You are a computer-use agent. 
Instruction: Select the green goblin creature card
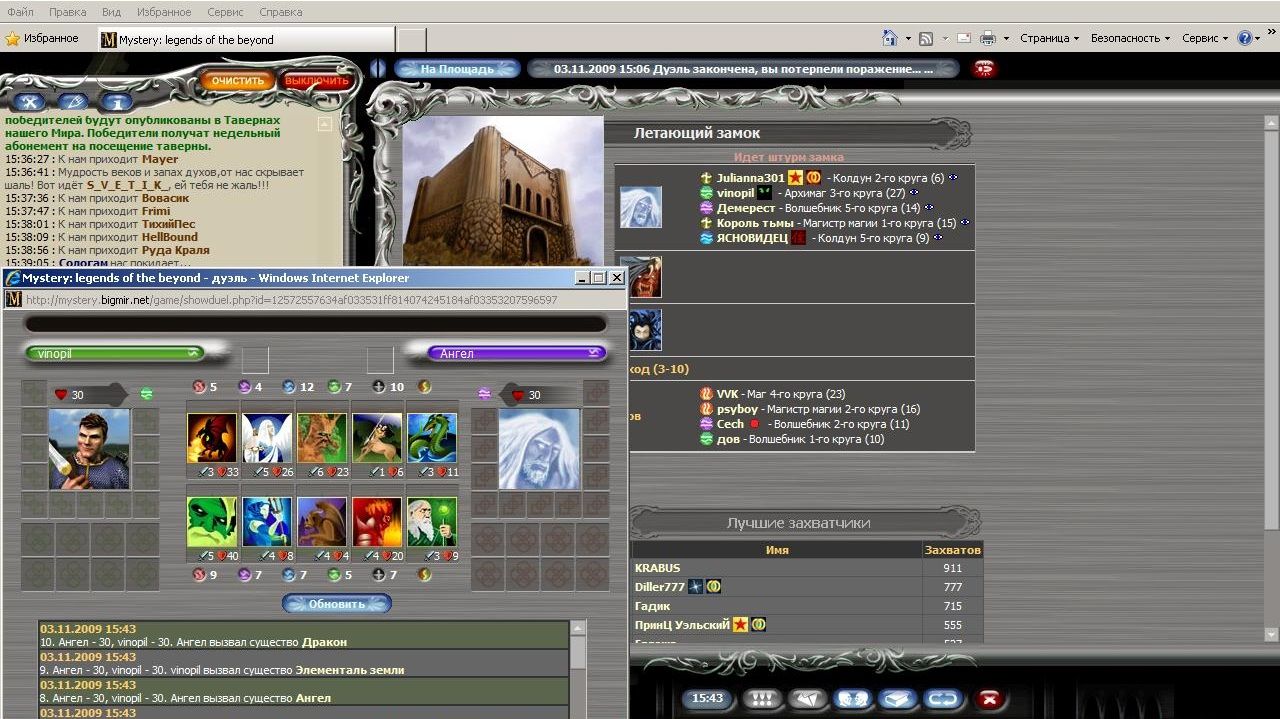point(212,522)
